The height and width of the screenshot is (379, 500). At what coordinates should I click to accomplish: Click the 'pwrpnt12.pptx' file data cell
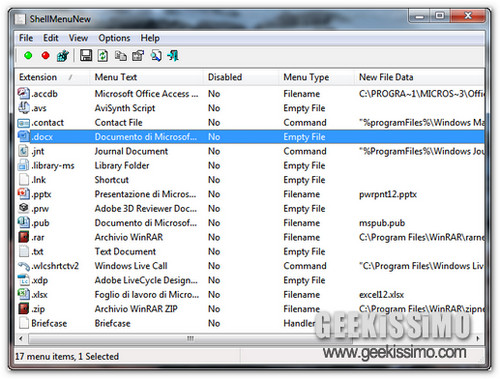point(388,194)
